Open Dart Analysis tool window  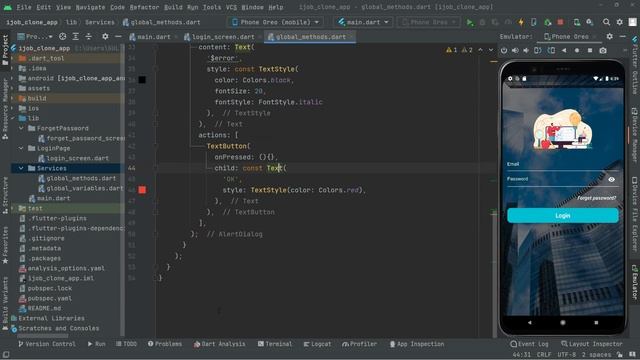pyautogui.click(x=220, y=344)
